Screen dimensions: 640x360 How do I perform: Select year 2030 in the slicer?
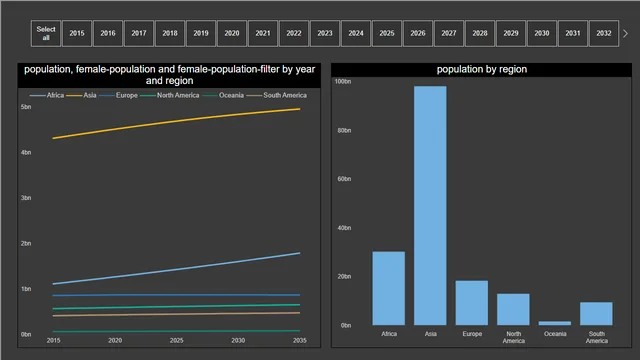click(542, 33)
